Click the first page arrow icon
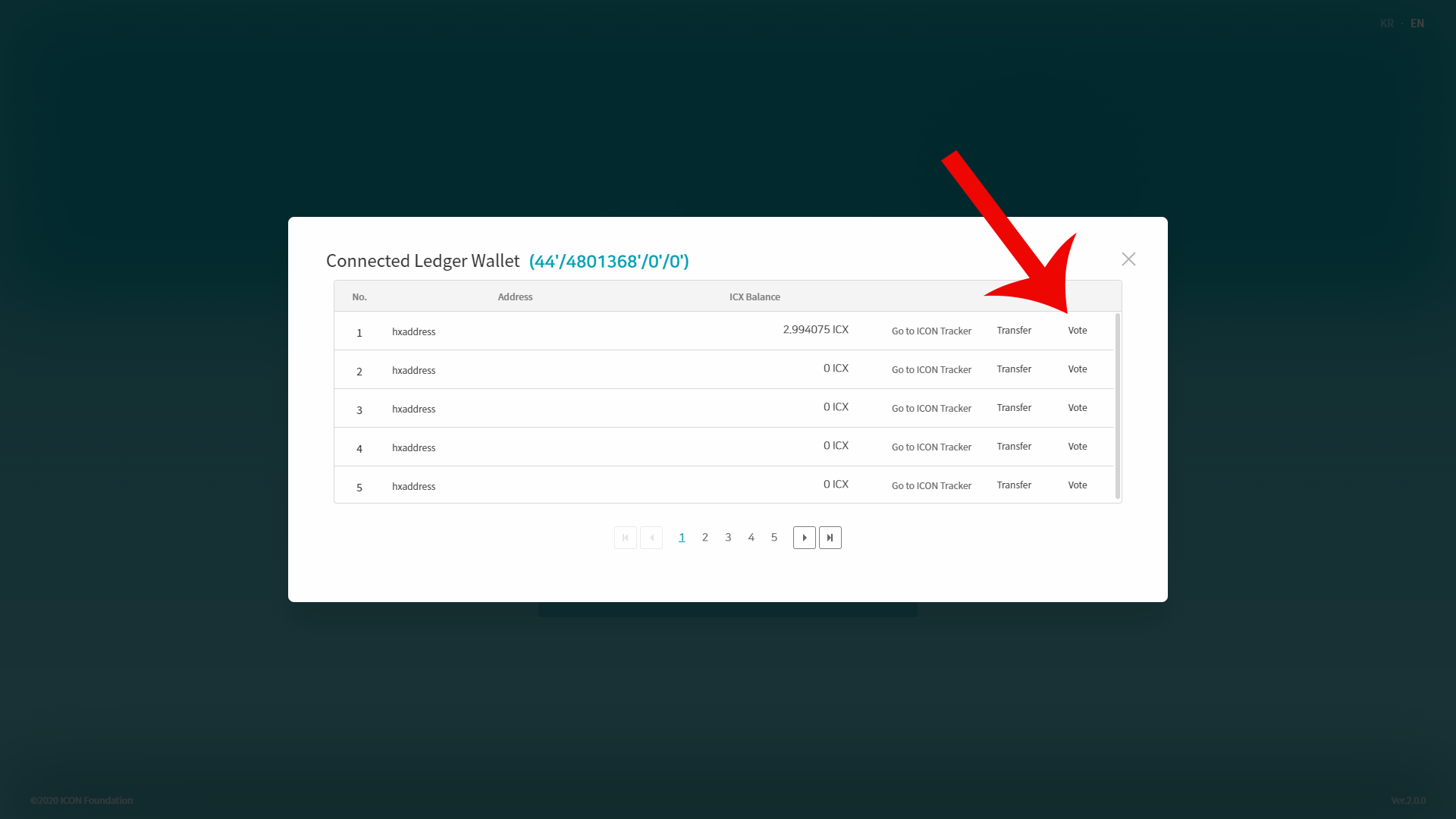Screen dimensions: 1456x819 (x=626, y=538)
